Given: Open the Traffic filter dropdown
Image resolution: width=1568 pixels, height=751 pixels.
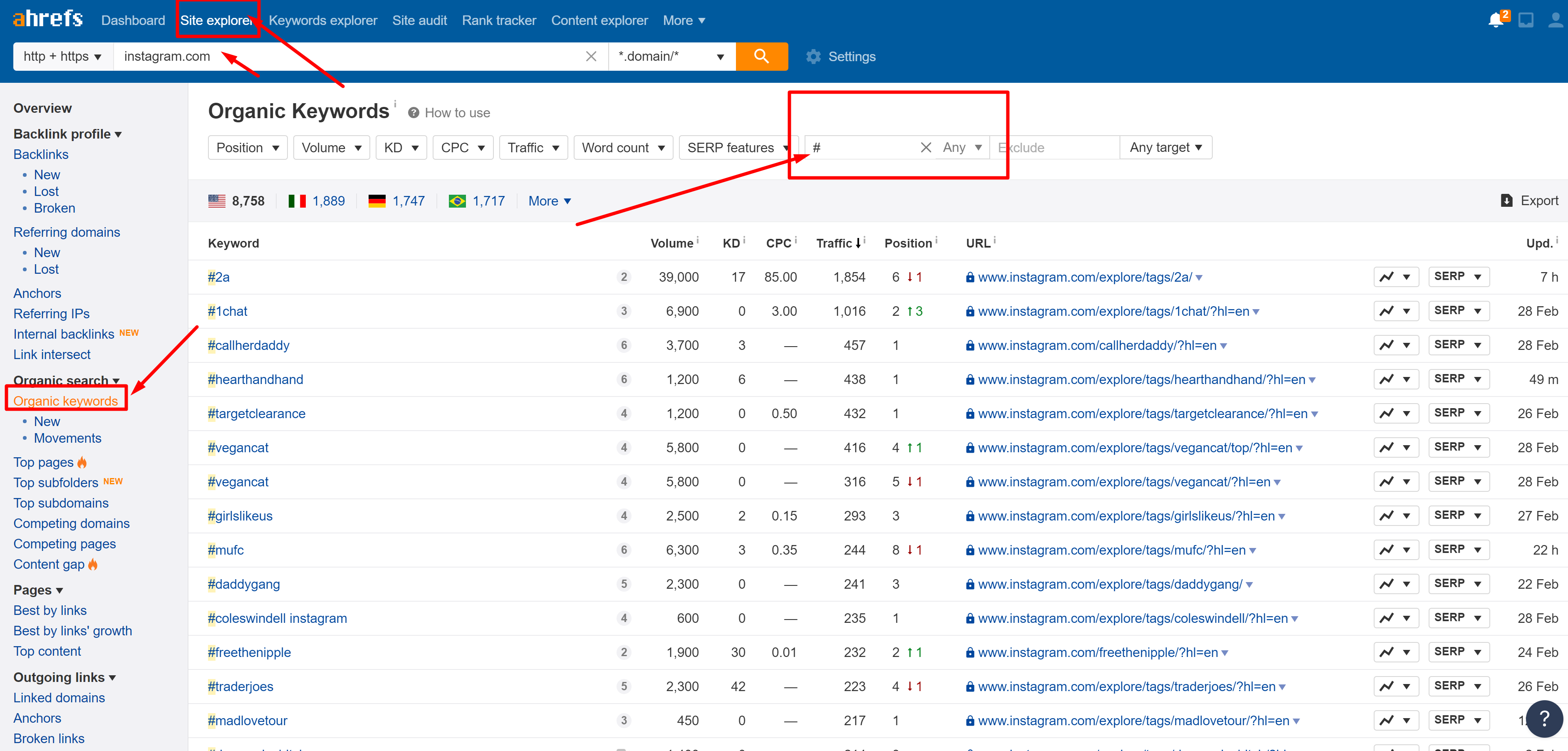Looking at the screenshot, I should coord(533,147).
